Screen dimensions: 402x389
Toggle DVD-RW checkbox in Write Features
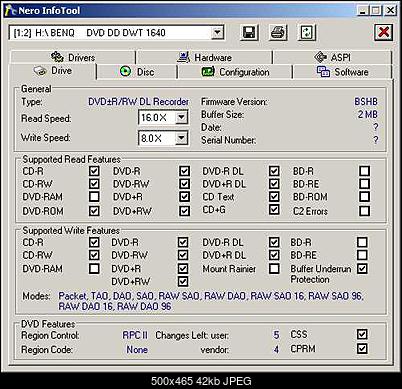pyautogui.click(x=183, y=255)
